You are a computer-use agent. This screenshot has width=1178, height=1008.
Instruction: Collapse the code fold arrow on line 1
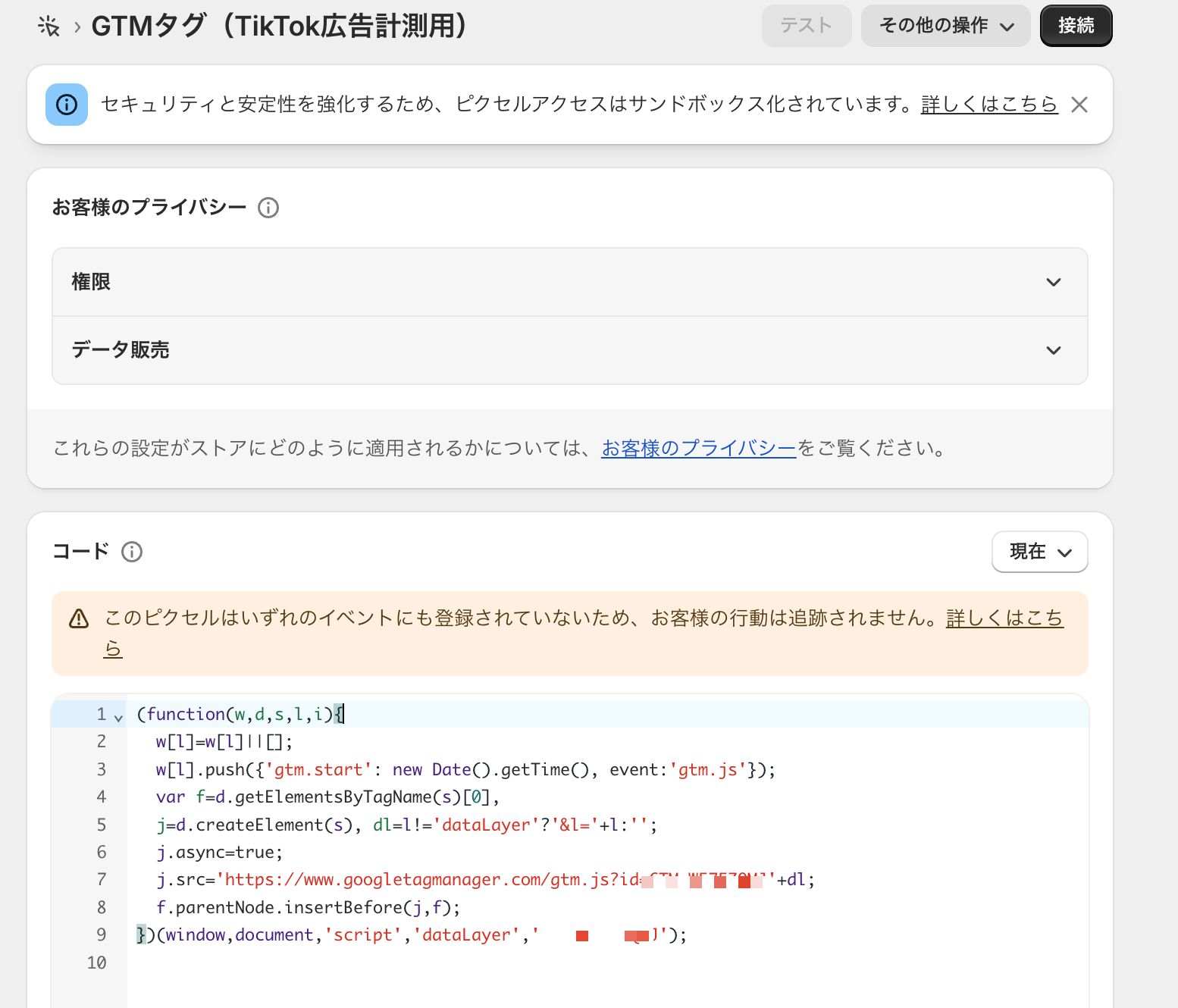(118, 716)
